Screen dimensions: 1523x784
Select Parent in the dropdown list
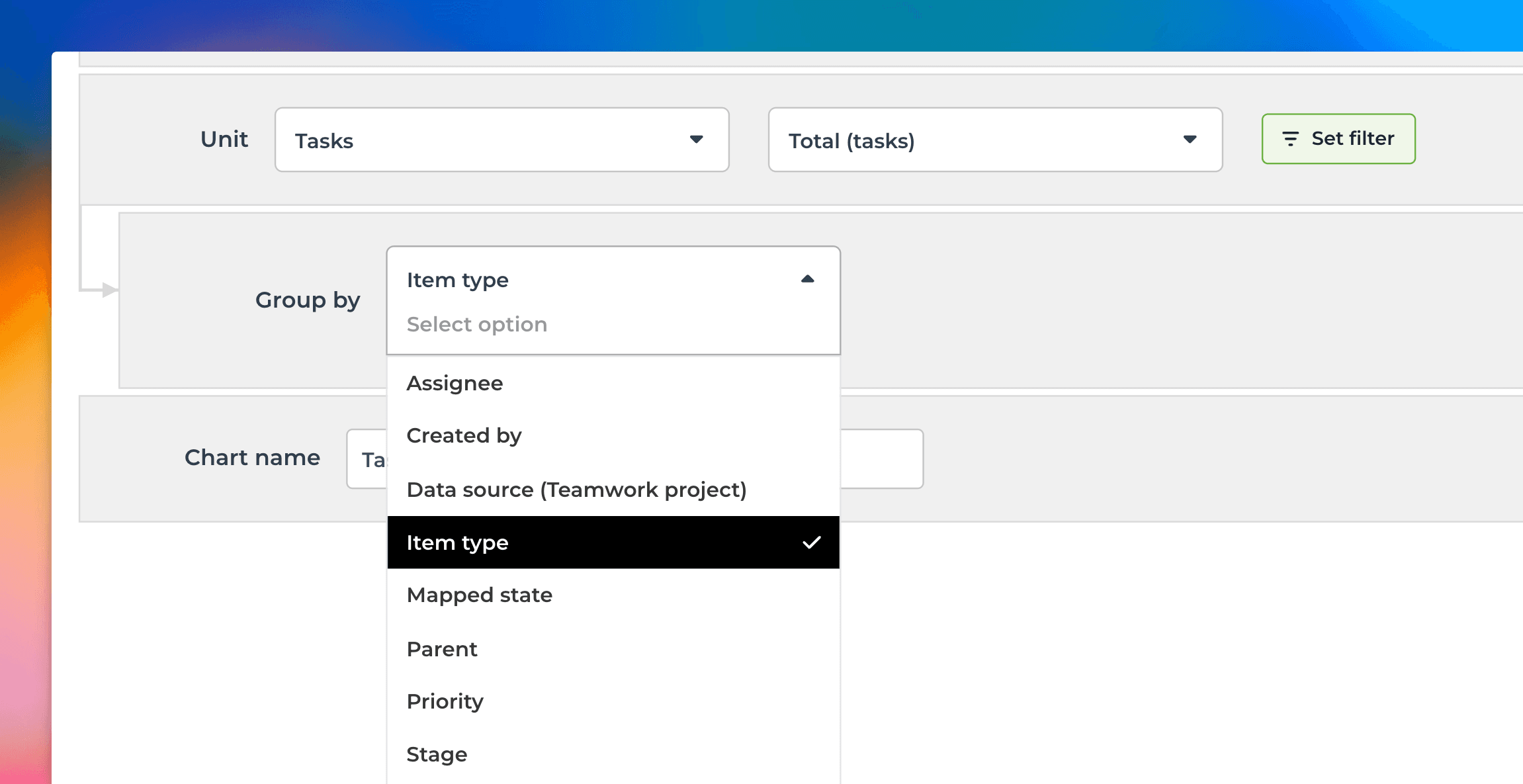point(442,650)
